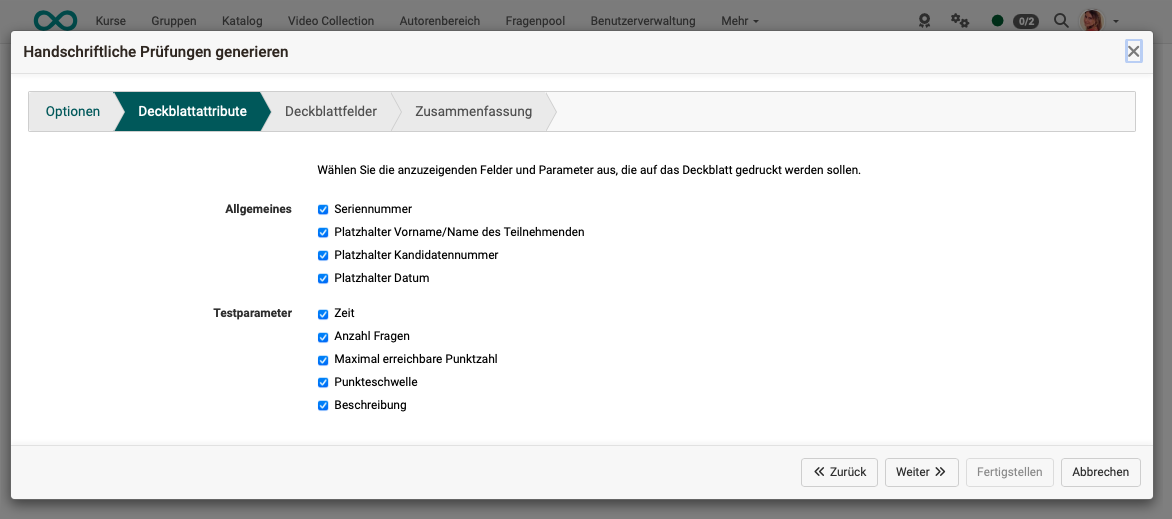Screen dimensions: 1172x519
Task: Click the Weiter button
Action: (x=921, y=472)
